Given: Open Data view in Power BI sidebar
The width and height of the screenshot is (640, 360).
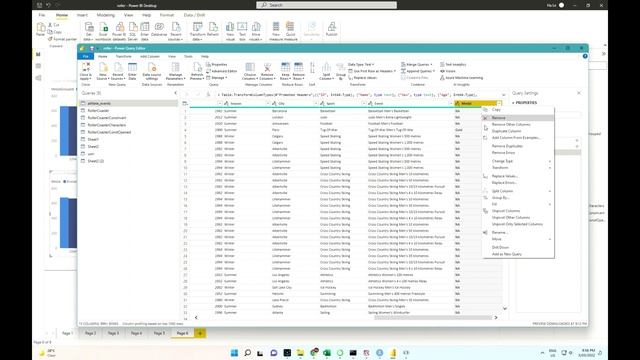Looking at the screenshot, I should (x=38, y=66).
